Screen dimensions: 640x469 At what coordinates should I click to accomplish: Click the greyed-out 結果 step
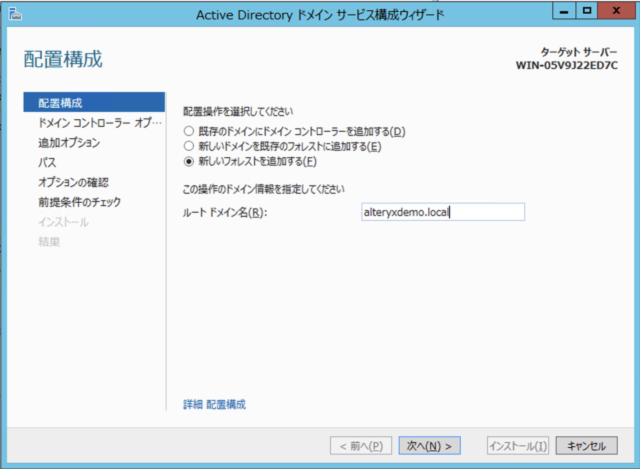pyautogui.click(x=49, y=242)
